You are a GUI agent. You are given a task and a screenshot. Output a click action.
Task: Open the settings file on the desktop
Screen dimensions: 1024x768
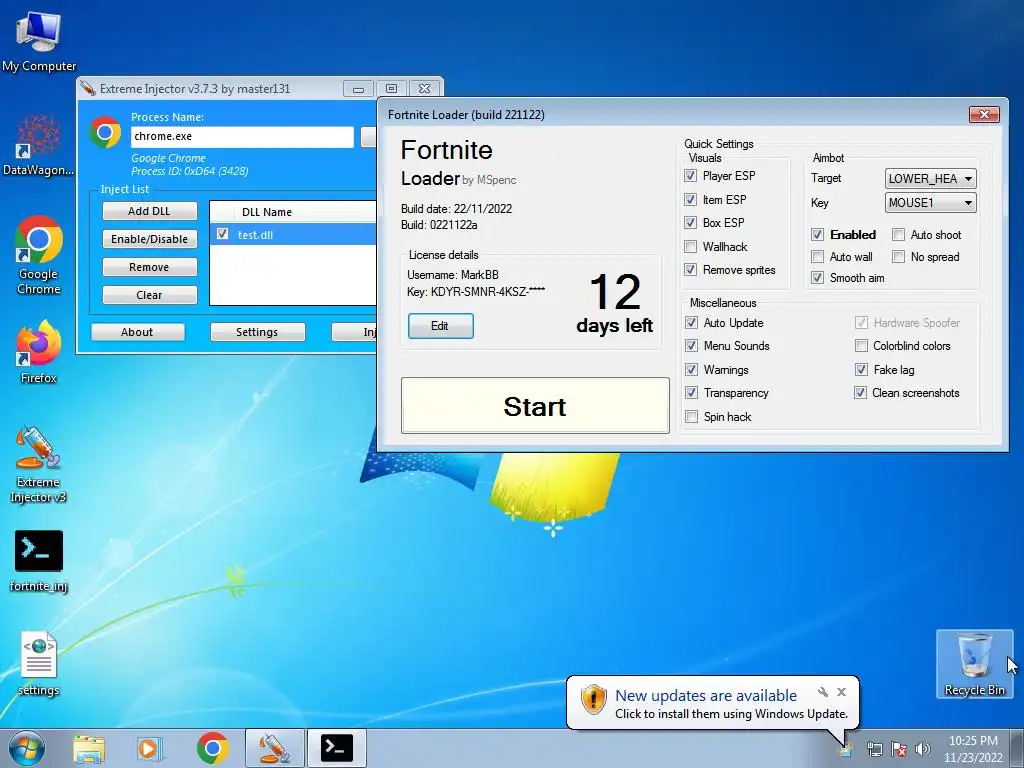pyautogui.click(x=39, y=664)
